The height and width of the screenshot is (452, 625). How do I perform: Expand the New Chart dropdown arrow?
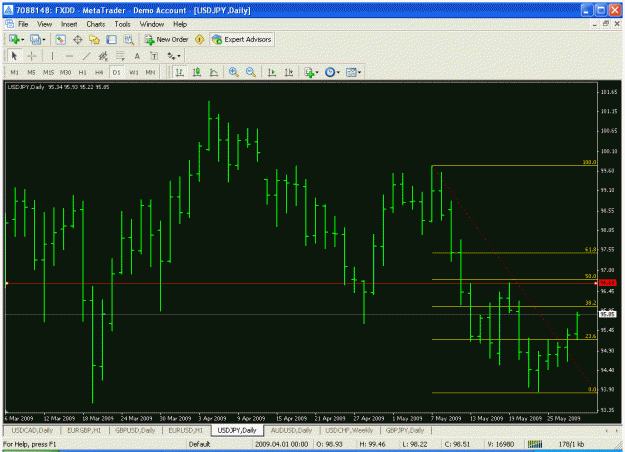click(22, 40)
